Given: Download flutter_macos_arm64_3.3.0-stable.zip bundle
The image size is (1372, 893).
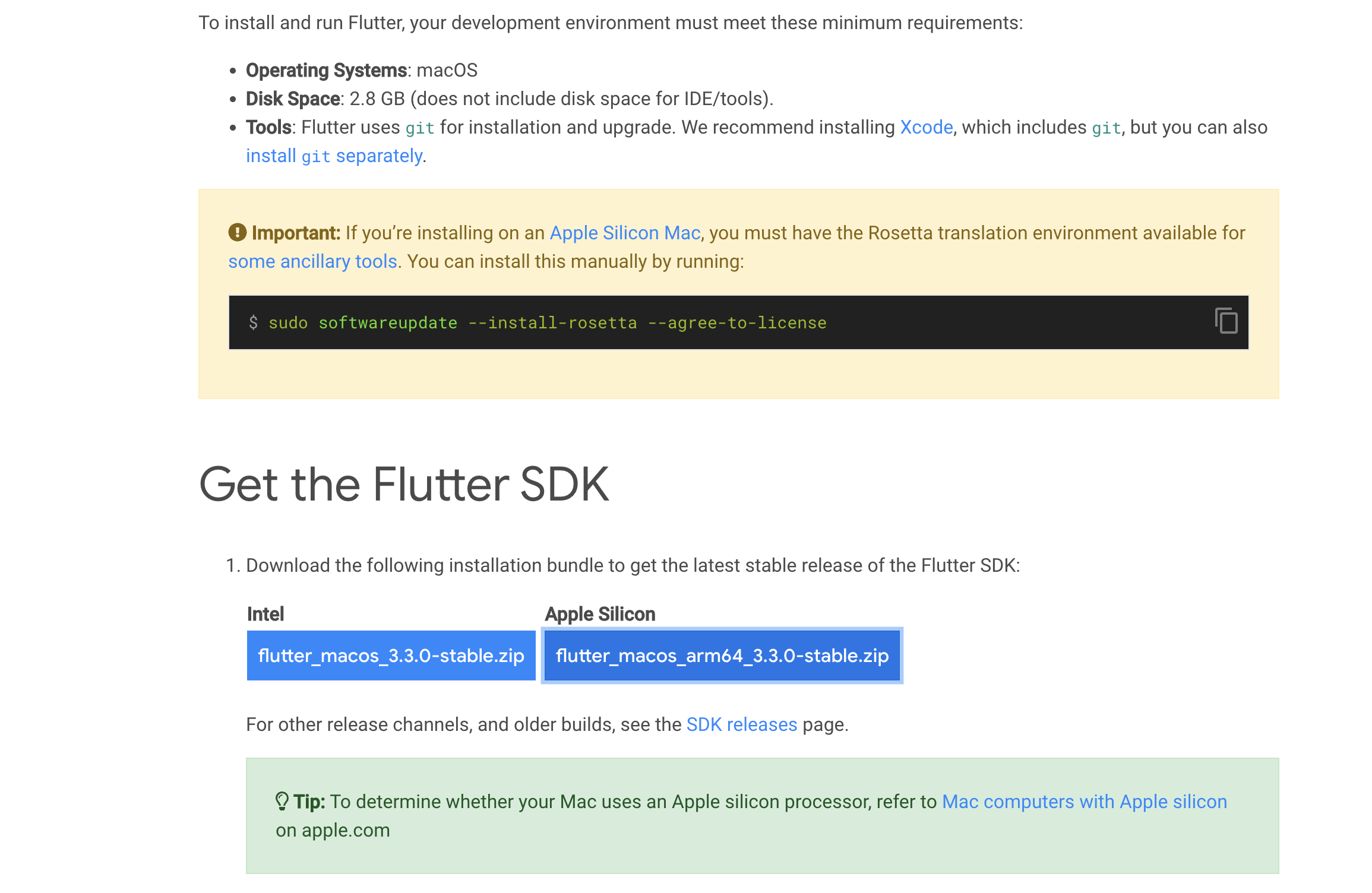Looking at the screenshot, I should pyautogui.click(x=722, y=655).
